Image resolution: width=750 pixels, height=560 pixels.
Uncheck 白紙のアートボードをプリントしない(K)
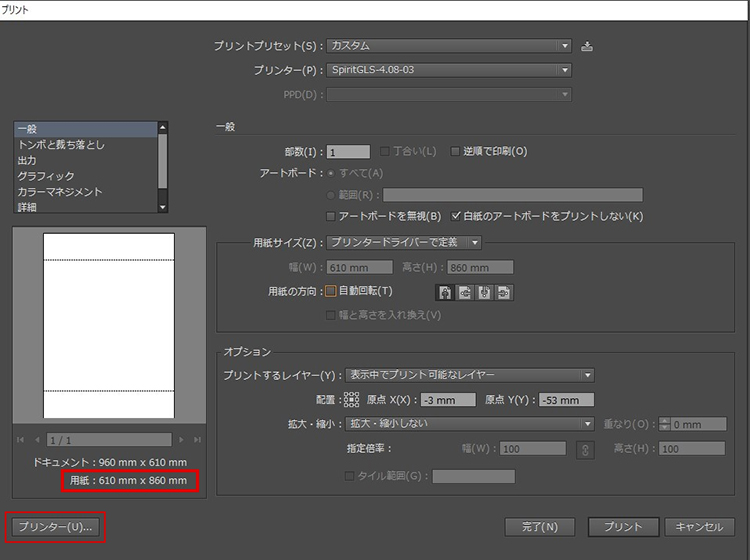[456, 216]
